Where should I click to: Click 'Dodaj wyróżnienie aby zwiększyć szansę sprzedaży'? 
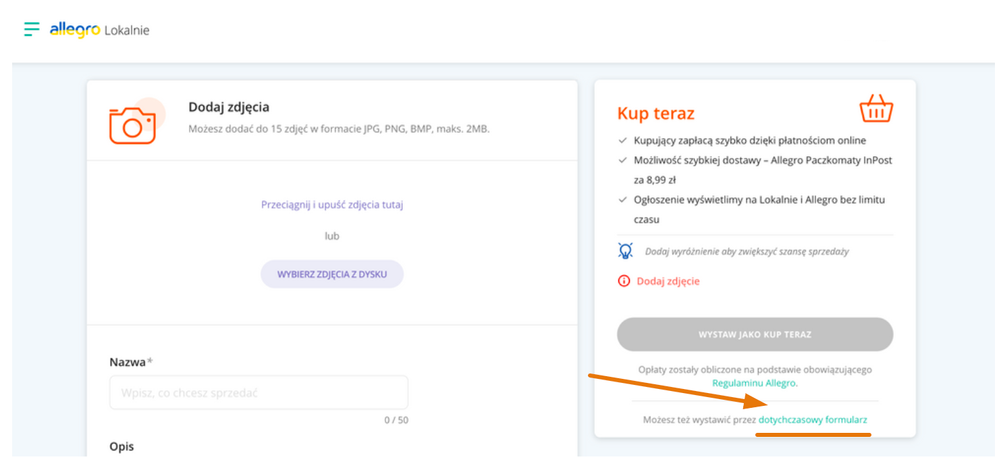tap(747, 252)
